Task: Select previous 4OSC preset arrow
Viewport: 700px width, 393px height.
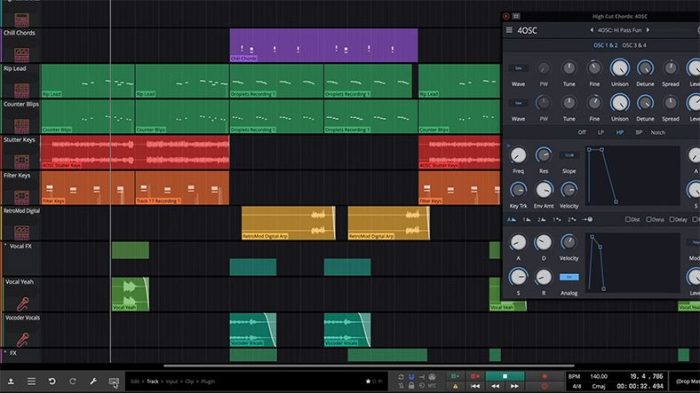Action: [x=592, y=30]
